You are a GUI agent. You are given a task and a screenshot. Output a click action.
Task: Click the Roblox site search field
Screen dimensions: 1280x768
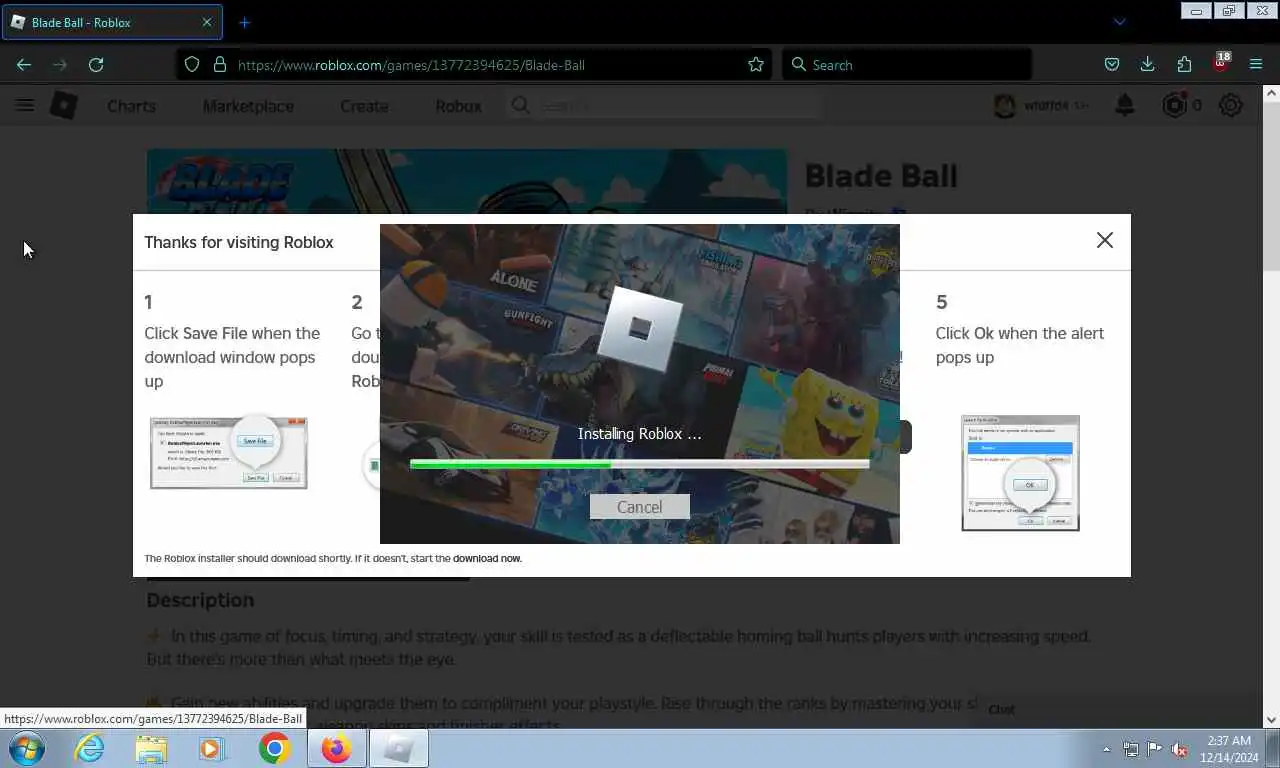pos(663,105)
